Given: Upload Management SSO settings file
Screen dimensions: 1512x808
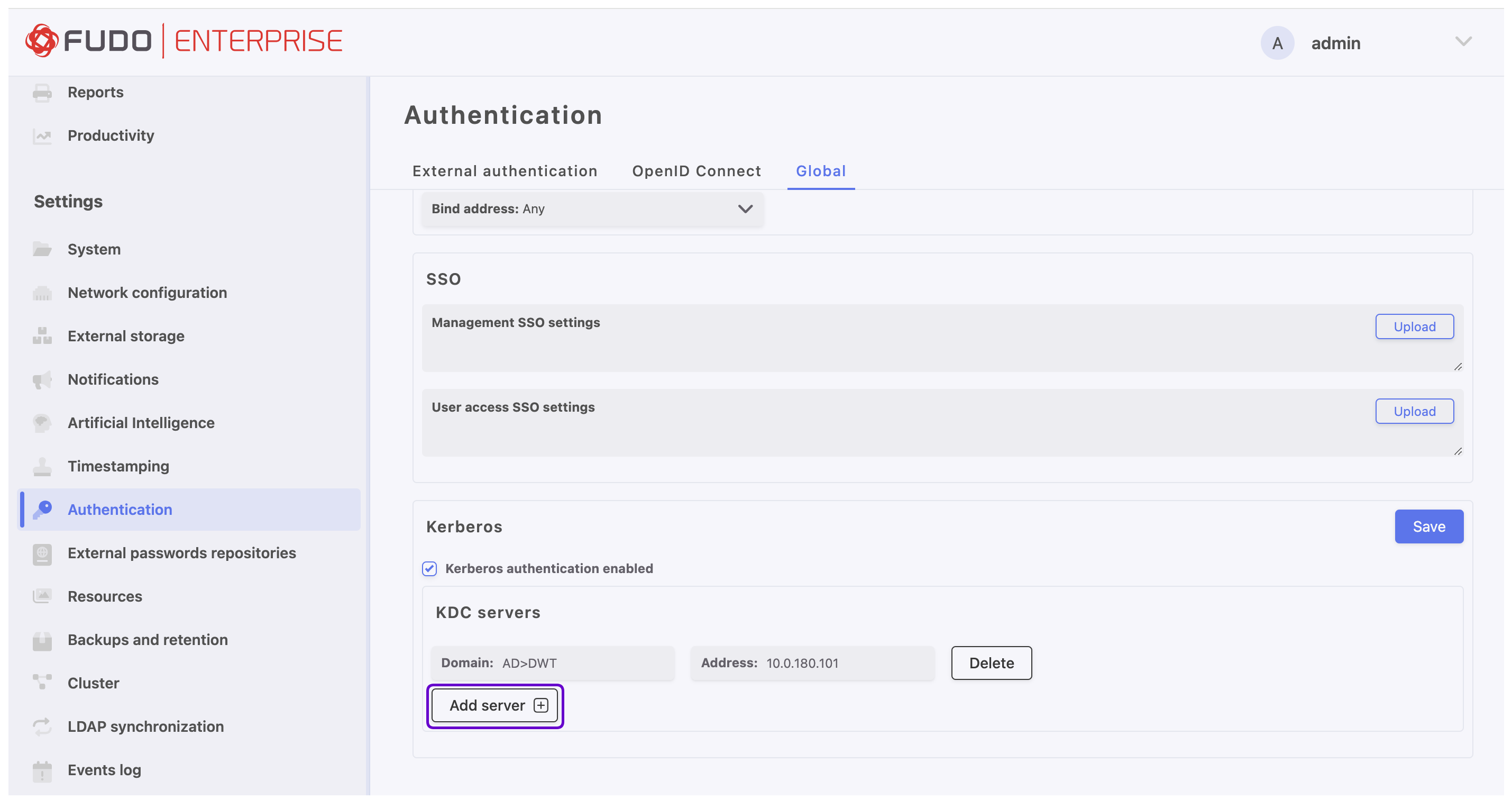Looking at the screenshot, I should tap(1415, 326).
